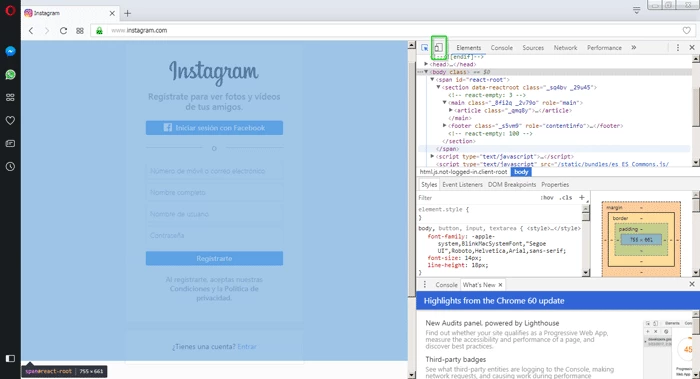The image size is (700, 379).
Task: Collapse the span react-root node
Action: coord(432,79)
